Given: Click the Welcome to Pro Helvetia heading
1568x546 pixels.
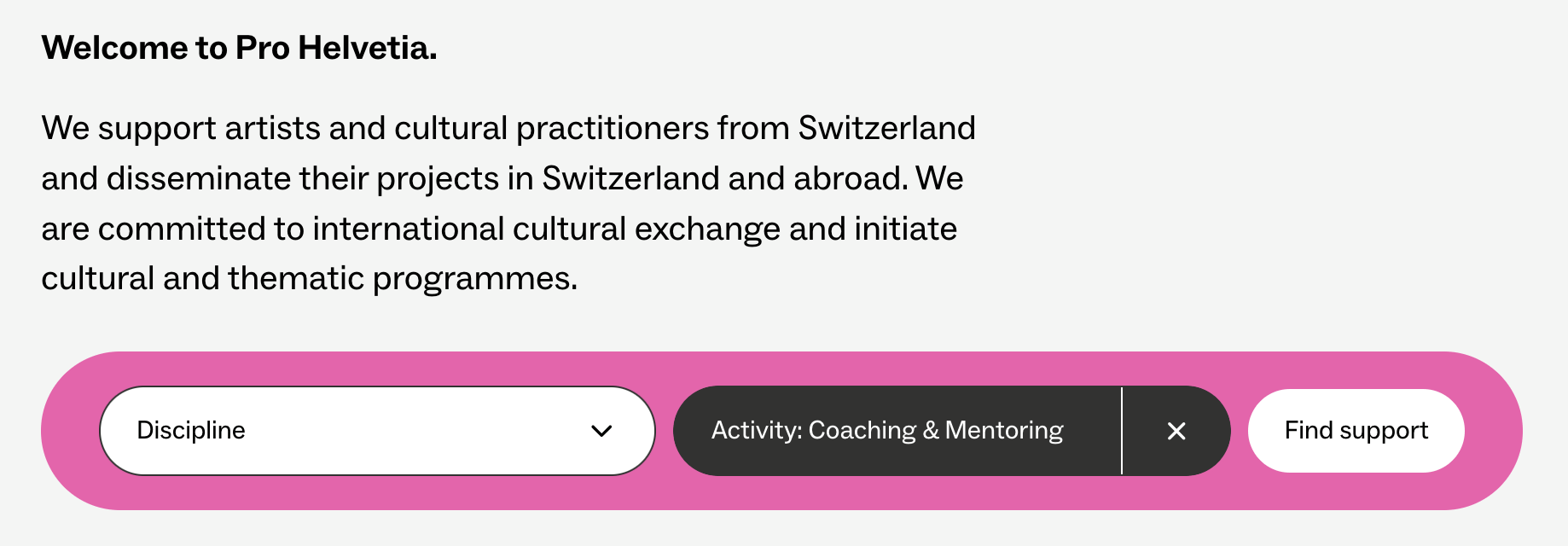Looking at the screenshot, I should tap(239, 48).
